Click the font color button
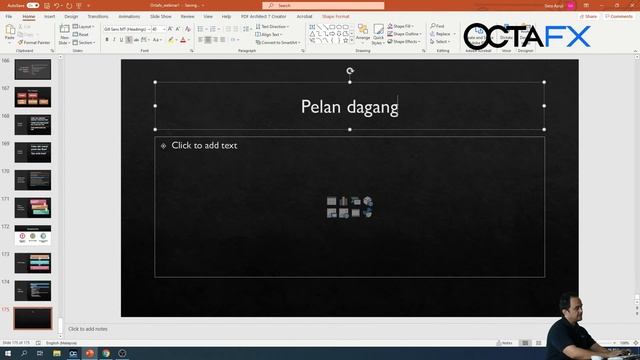Screen dimensions: 640x360 (x=183, y=40)
